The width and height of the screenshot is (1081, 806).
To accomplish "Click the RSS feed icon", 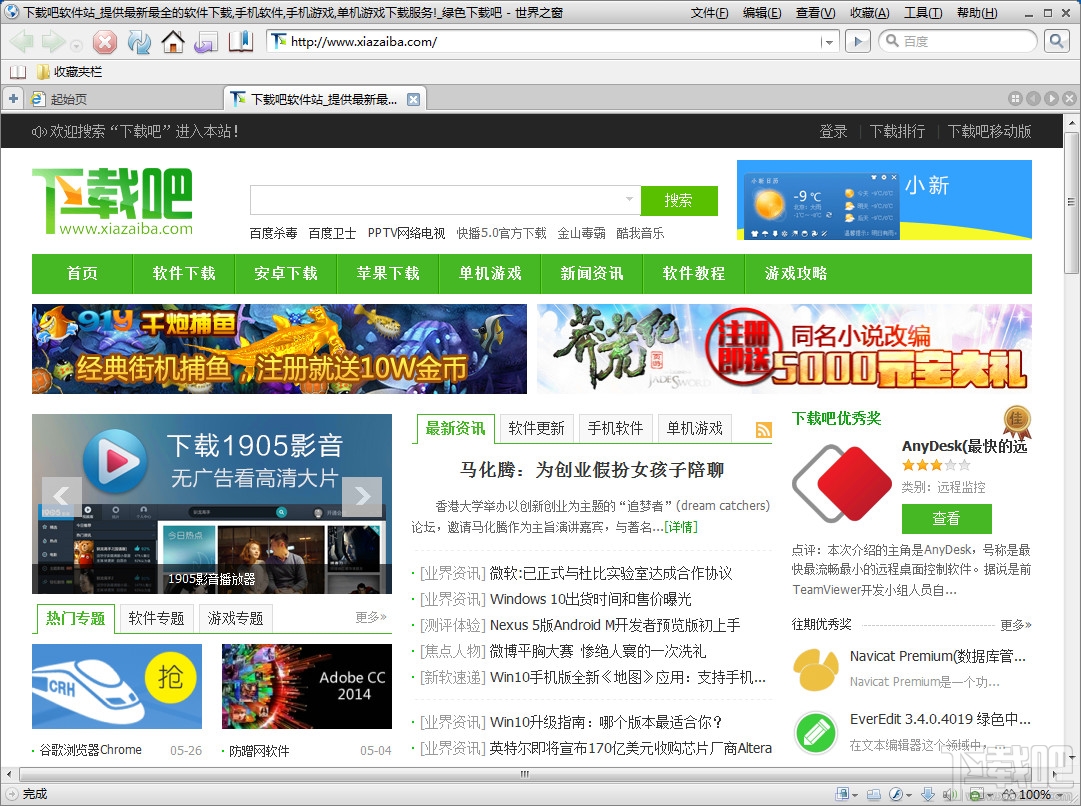I will (x=763, y=430).
